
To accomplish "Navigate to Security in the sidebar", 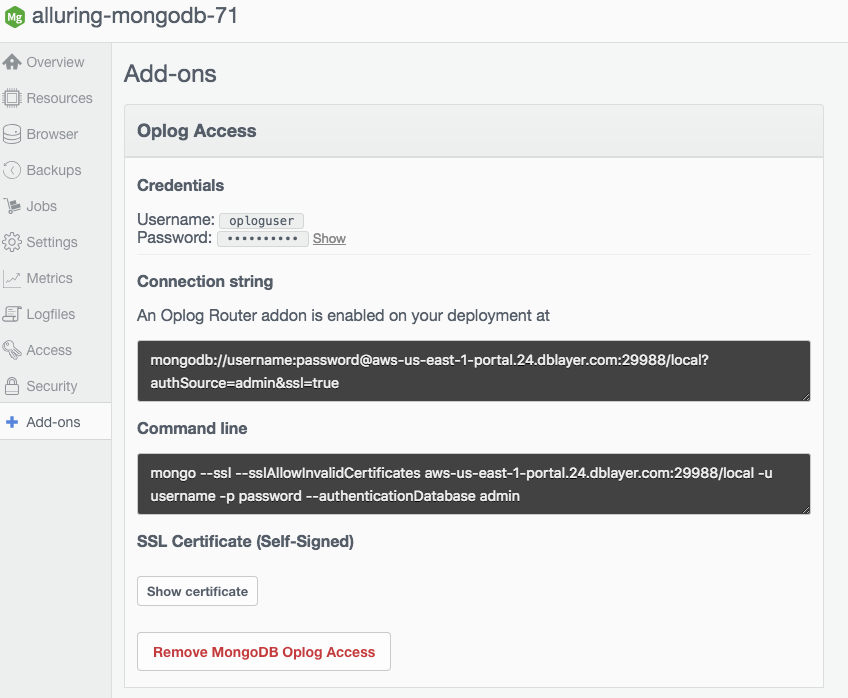I will point(52,385).
